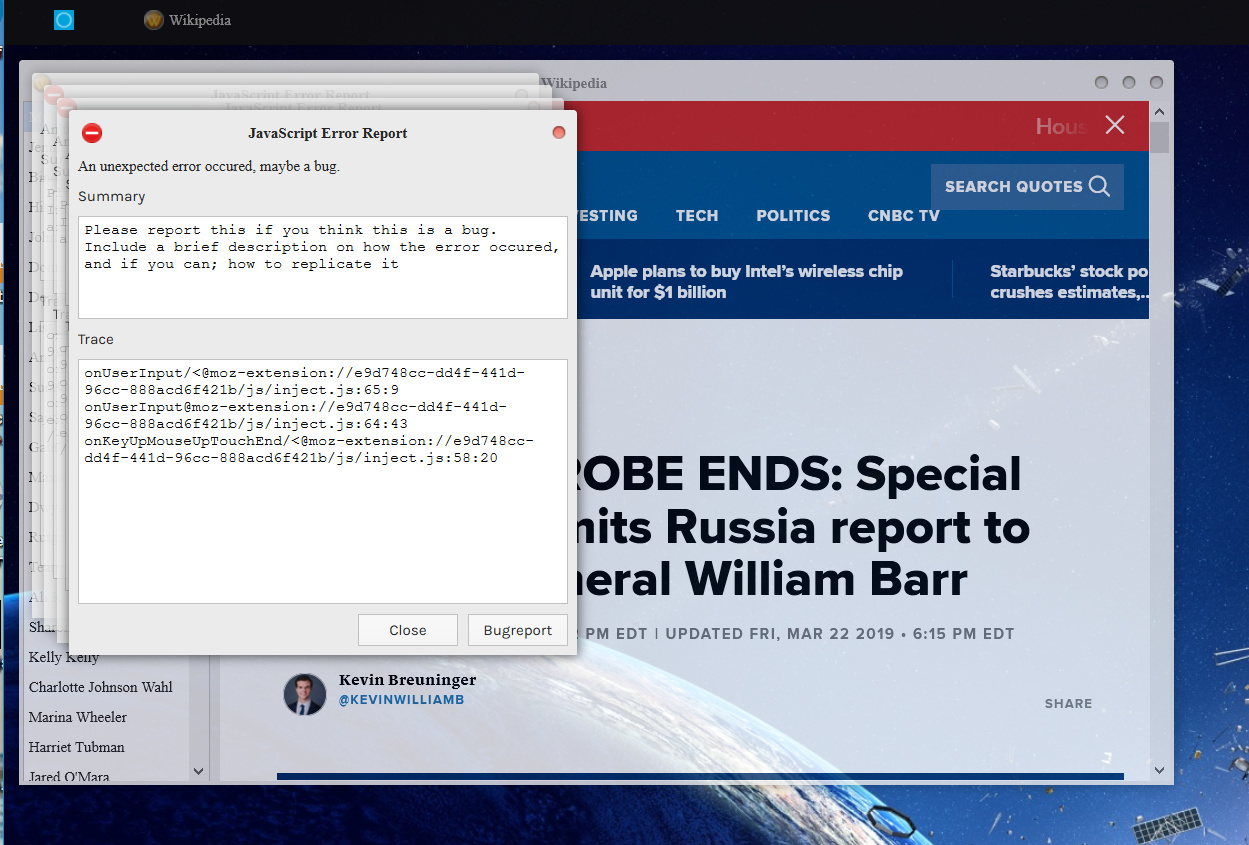Select Harriet Tubman in the sidebar list

[77, 747]
